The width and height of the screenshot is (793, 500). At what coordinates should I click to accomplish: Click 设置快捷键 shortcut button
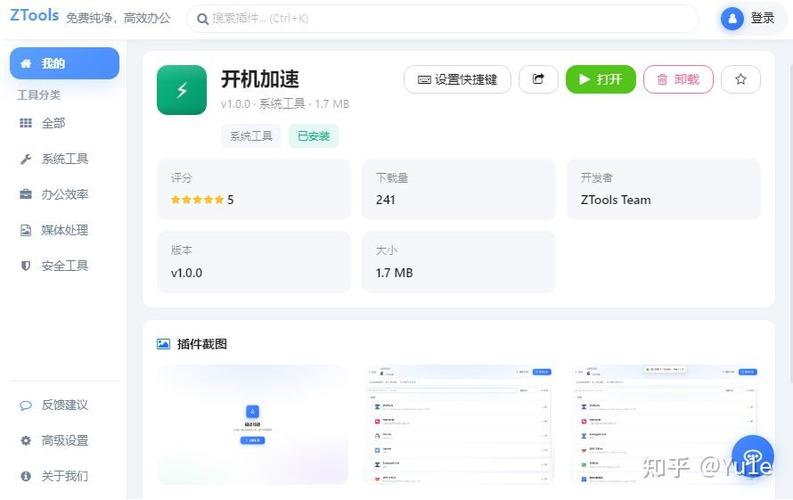[x=457, y=79]
